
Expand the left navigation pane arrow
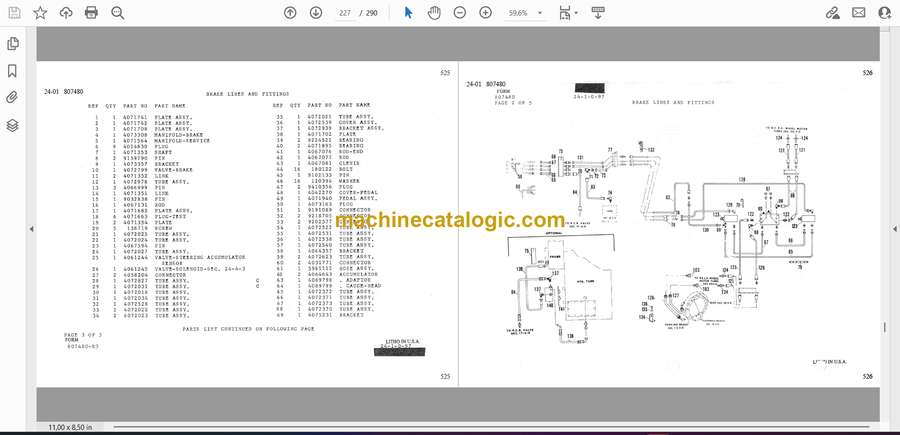point(31,228)
